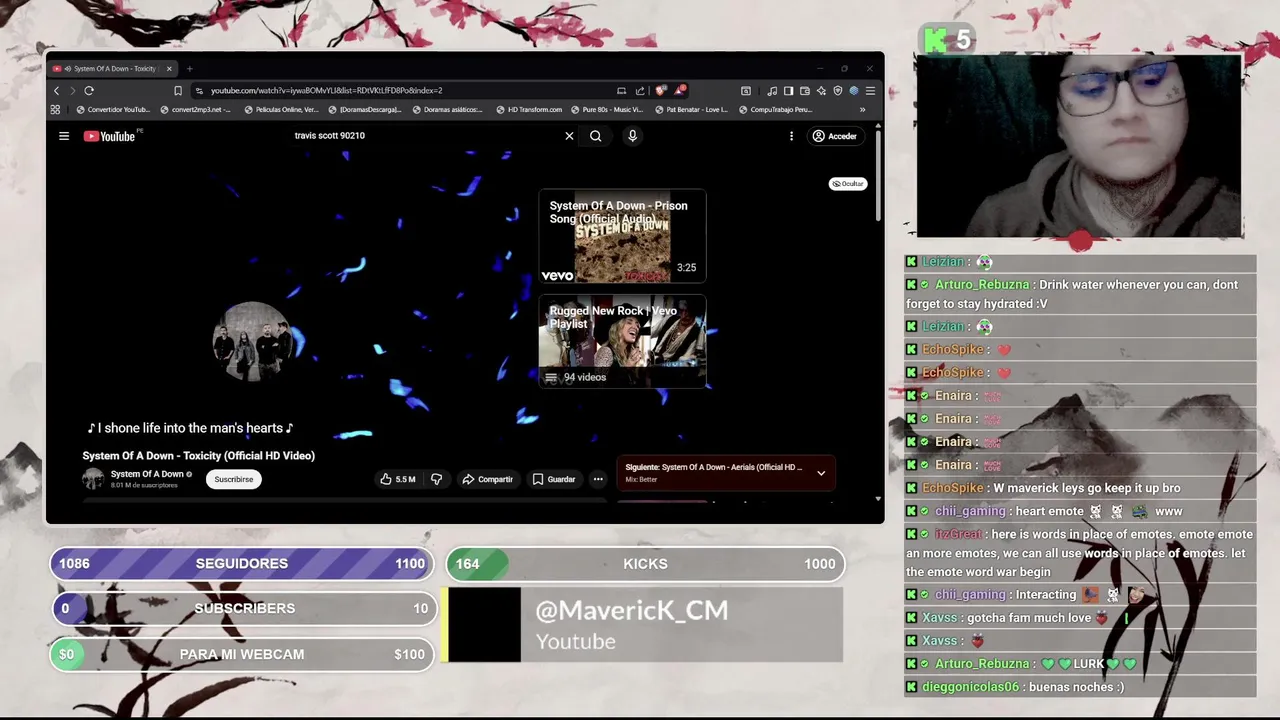Open the CompuTrabajo Peru bookmark

point(776,110)
